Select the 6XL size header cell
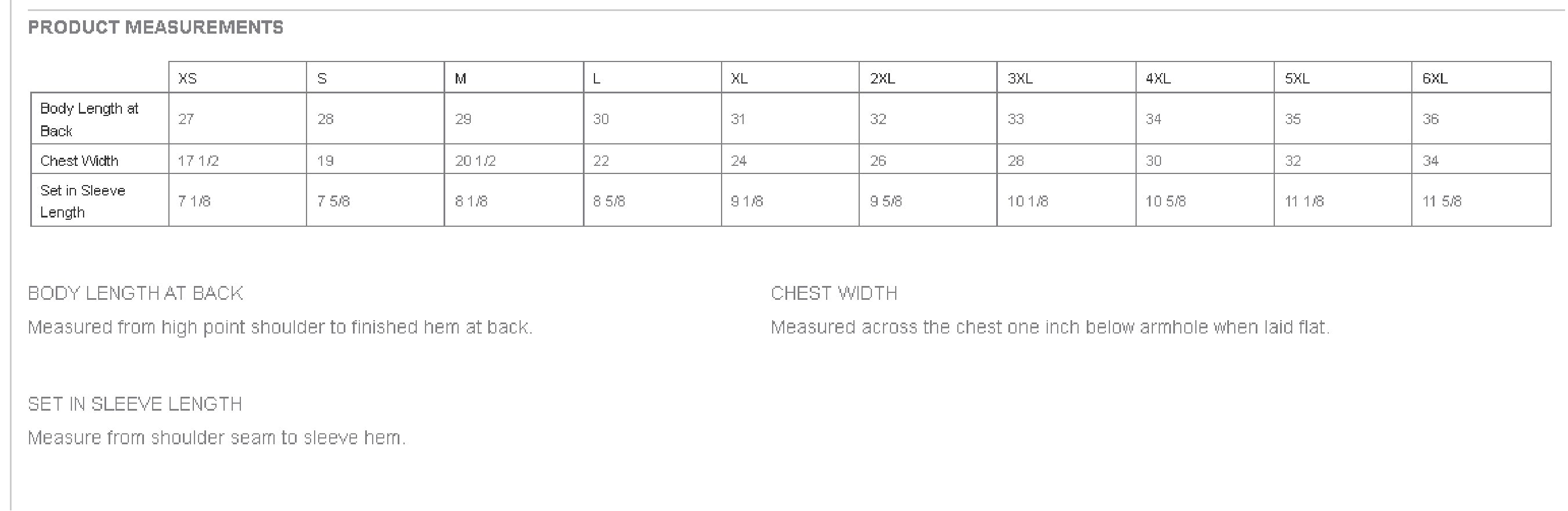The width and height of the screenshot is (1568, 511). pos(1434,78)
